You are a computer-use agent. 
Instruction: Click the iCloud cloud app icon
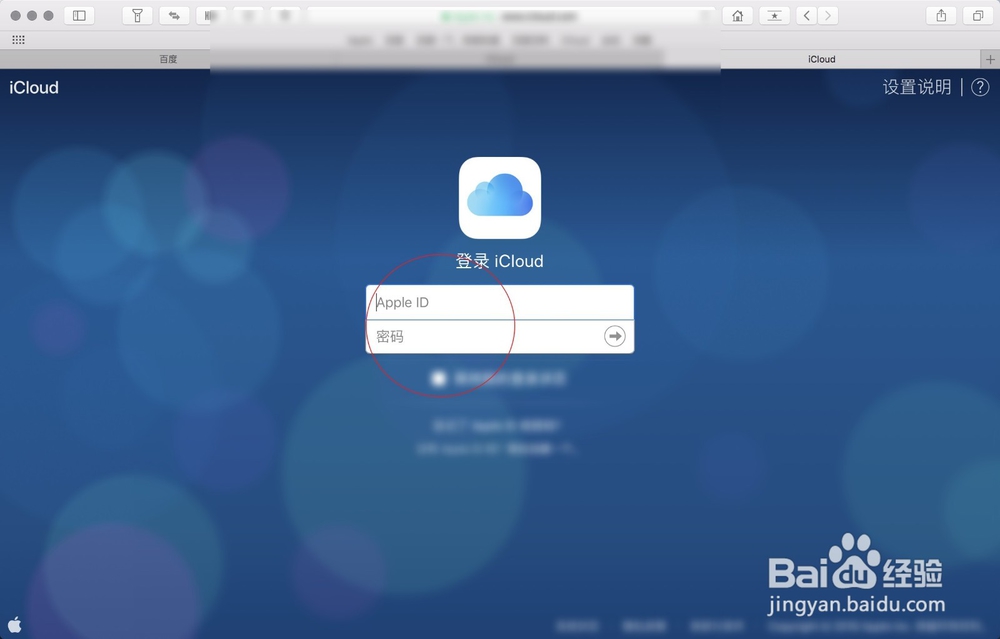point(500,198)
